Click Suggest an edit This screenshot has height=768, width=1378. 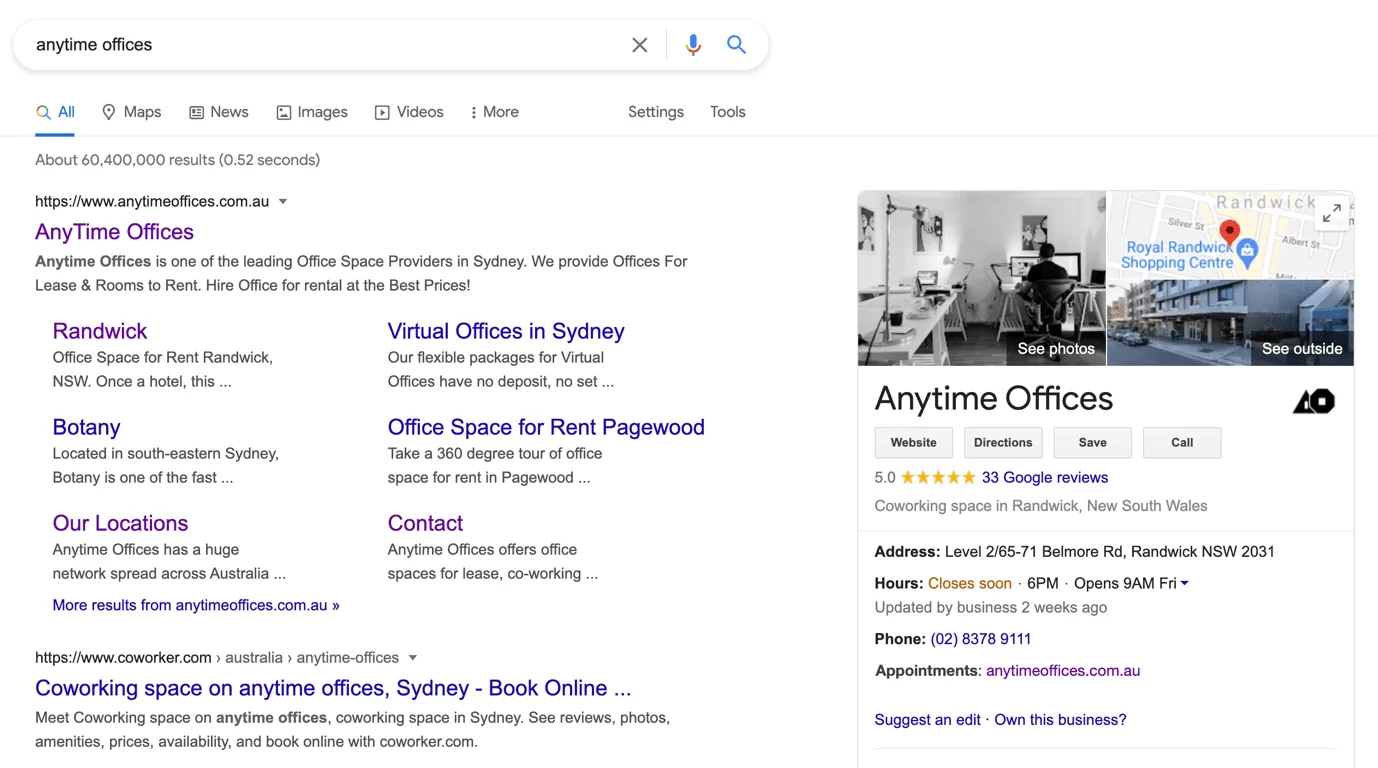(x=928, y=720)
